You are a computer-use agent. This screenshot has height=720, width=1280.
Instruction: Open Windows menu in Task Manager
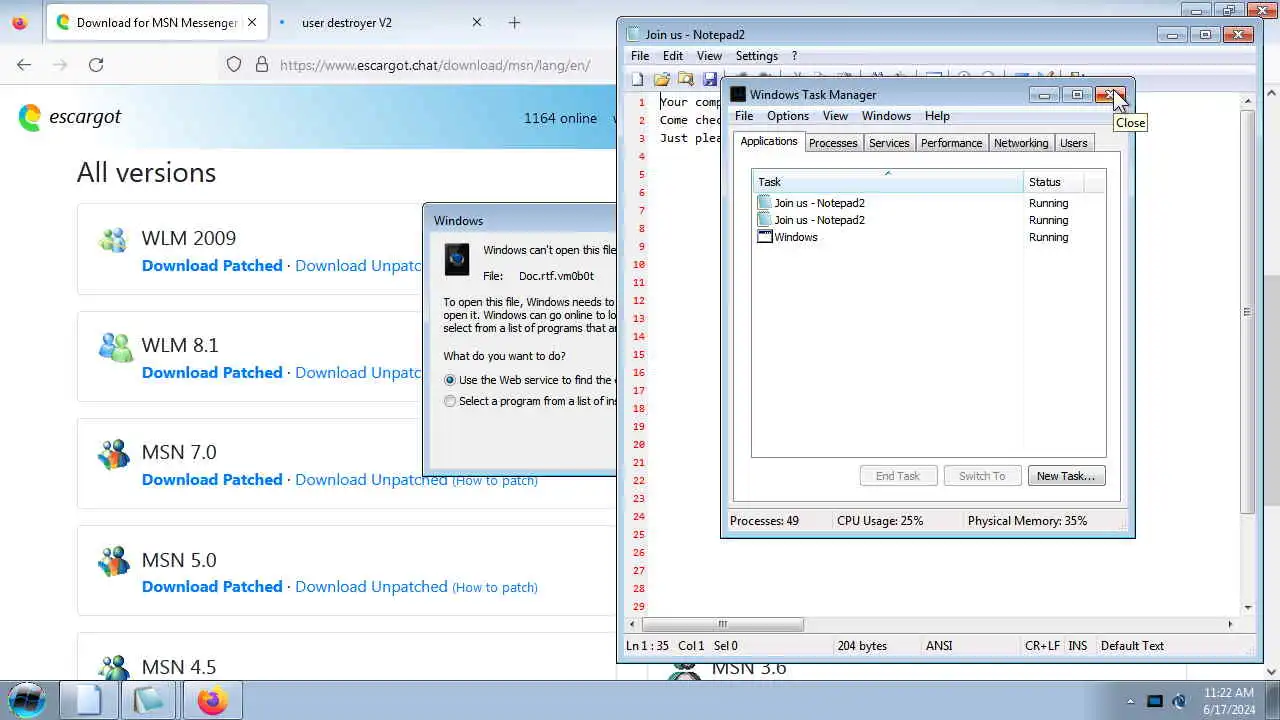(886, 116)
